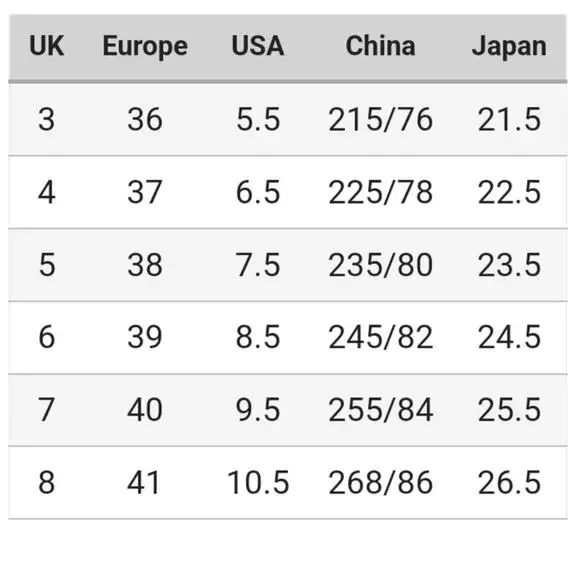Click the China column header

[x=380, y=46]
